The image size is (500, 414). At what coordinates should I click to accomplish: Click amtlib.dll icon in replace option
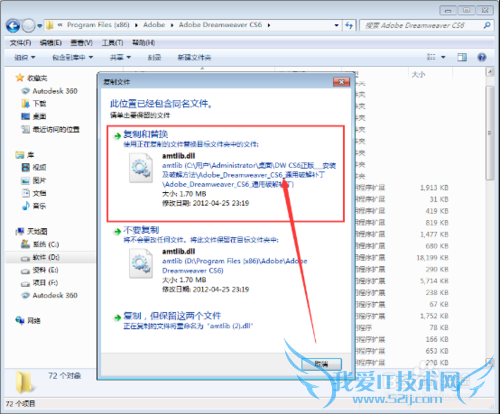[x=141, y=167]
